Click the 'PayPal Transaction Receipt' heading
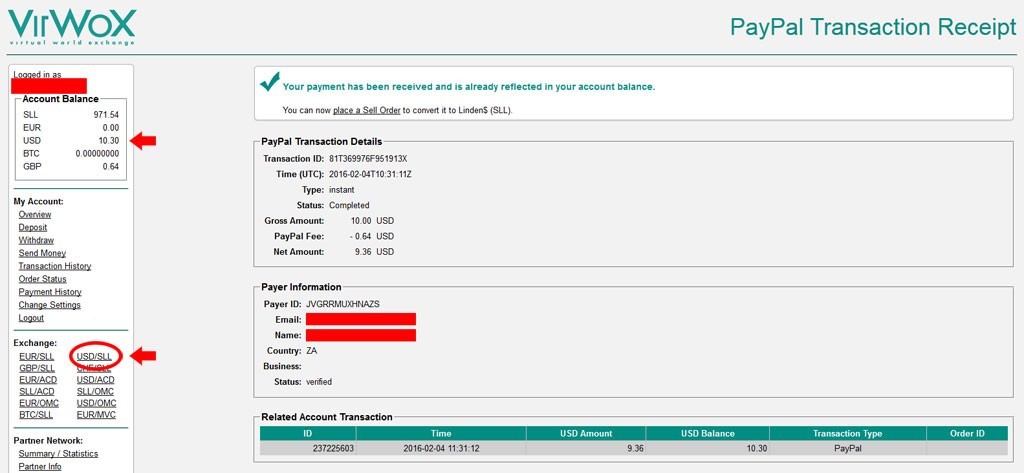This screenshot has height=473, width=1024. click(873, 28)
